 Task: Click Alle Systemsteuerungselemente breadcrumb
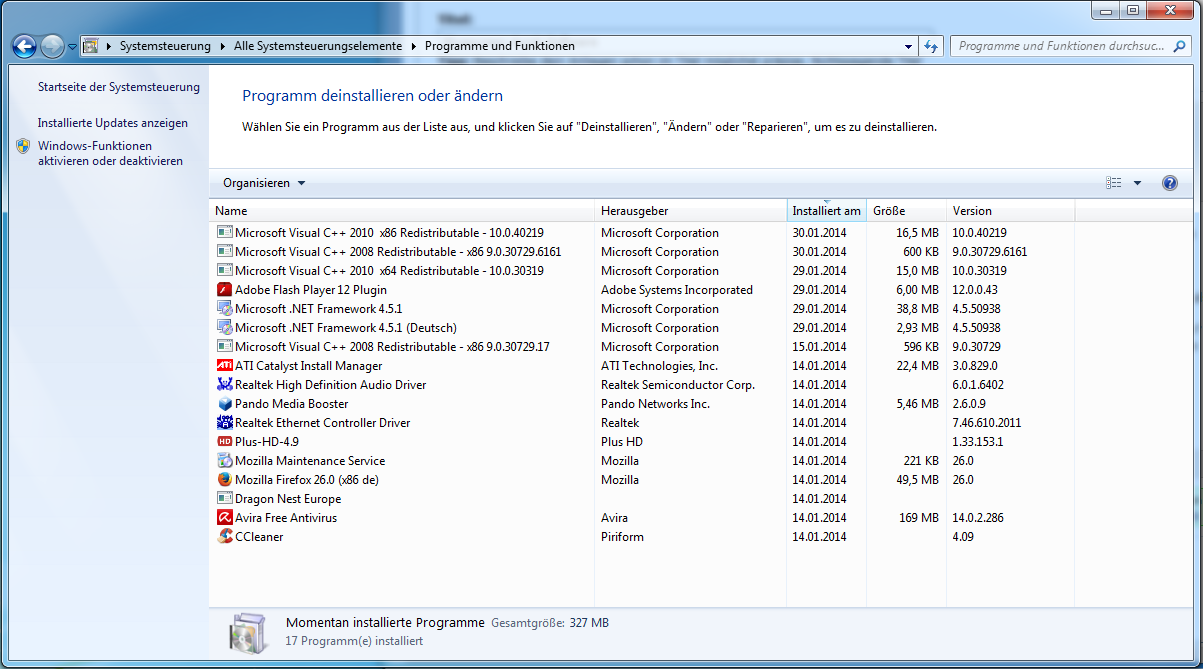pyautogui.click(x=318, y=46)
